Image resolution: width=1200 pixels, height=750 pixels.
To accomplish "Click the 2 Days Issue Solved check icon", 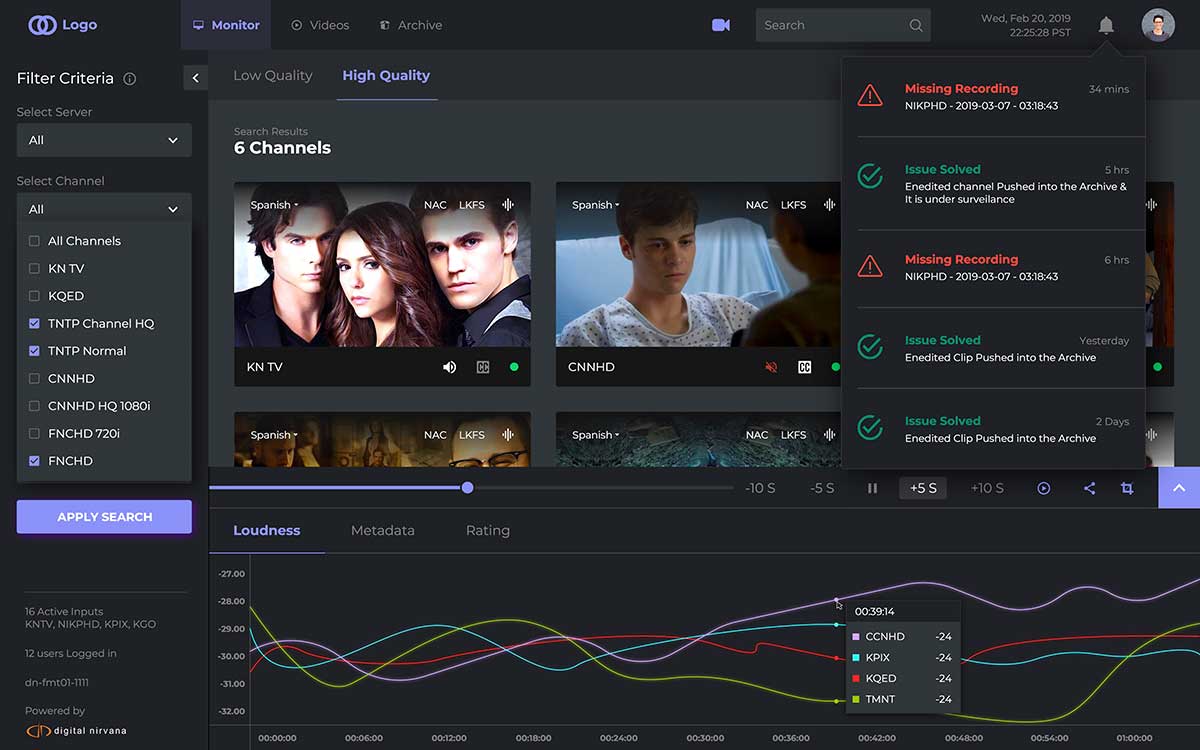I will (x=870, y=428).
